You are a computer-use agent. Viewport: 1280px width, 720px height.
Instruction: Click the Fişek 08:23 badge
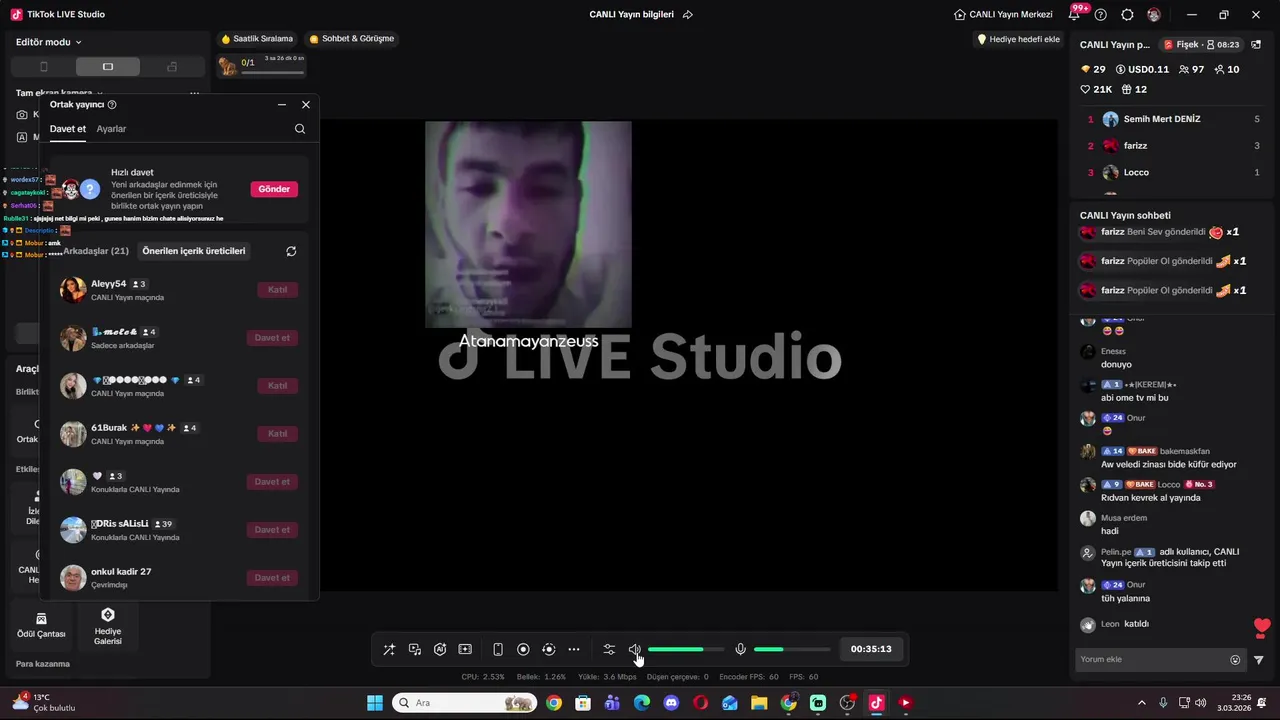[x=1201, y=45]
